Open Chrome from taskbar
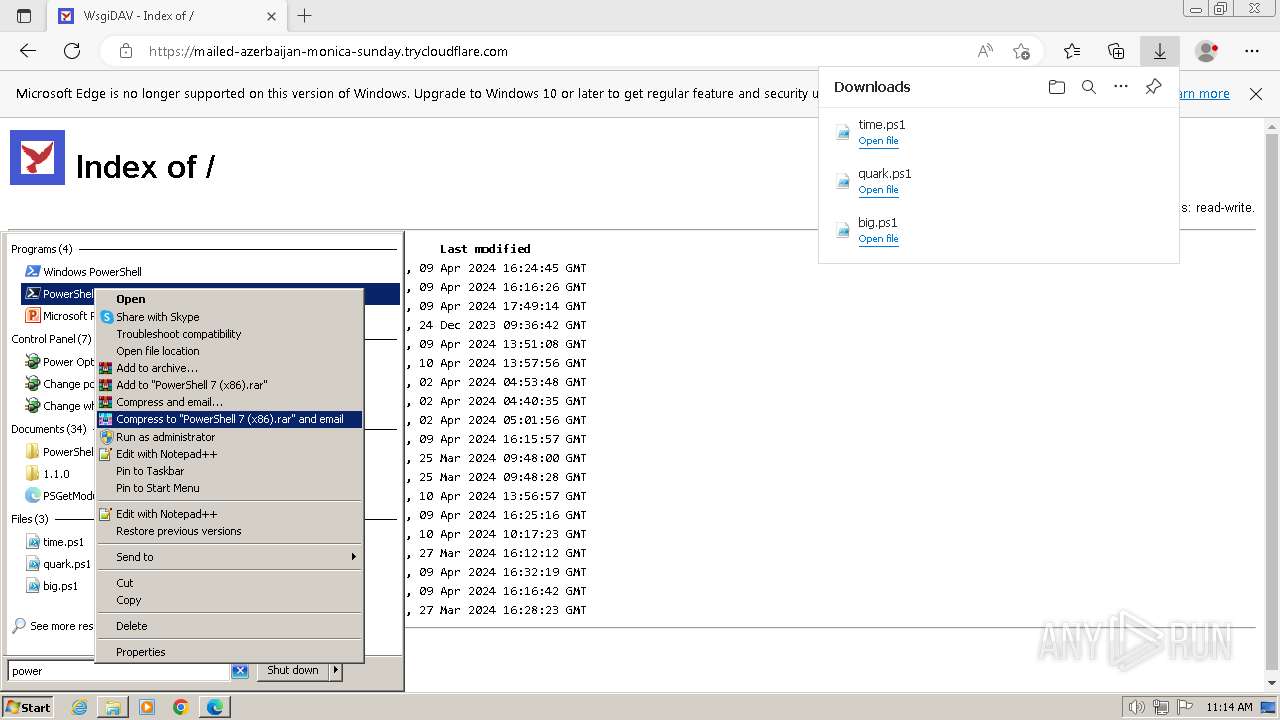 (181, 707)
